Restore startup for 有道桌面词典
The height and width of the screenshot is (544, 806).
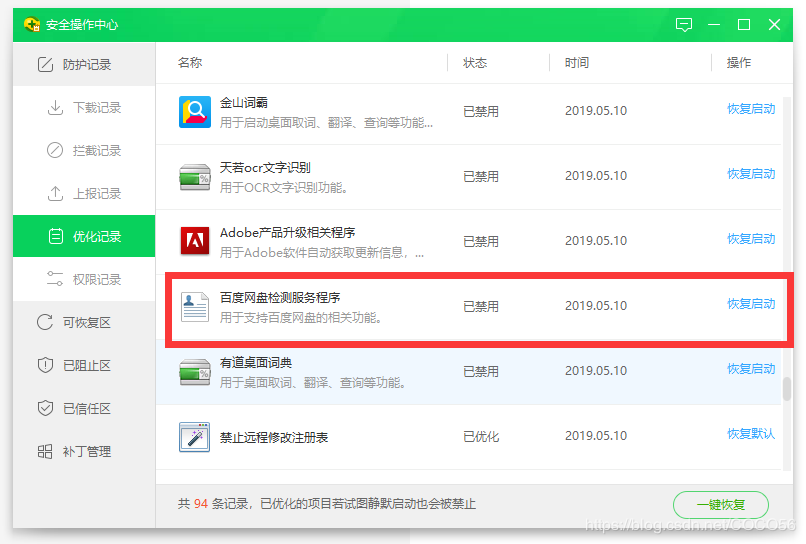coord(751,369)
